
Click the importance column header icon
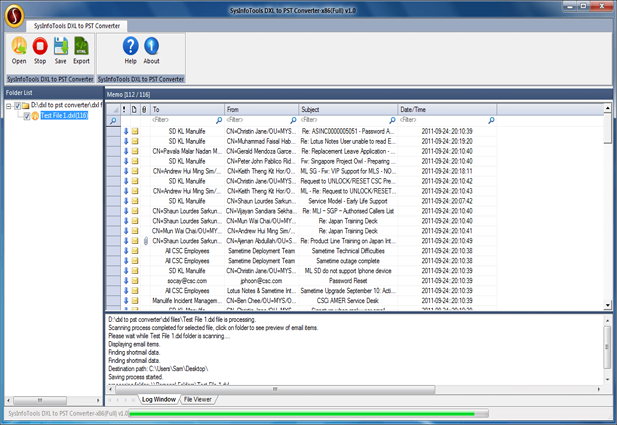click(124, 109)
